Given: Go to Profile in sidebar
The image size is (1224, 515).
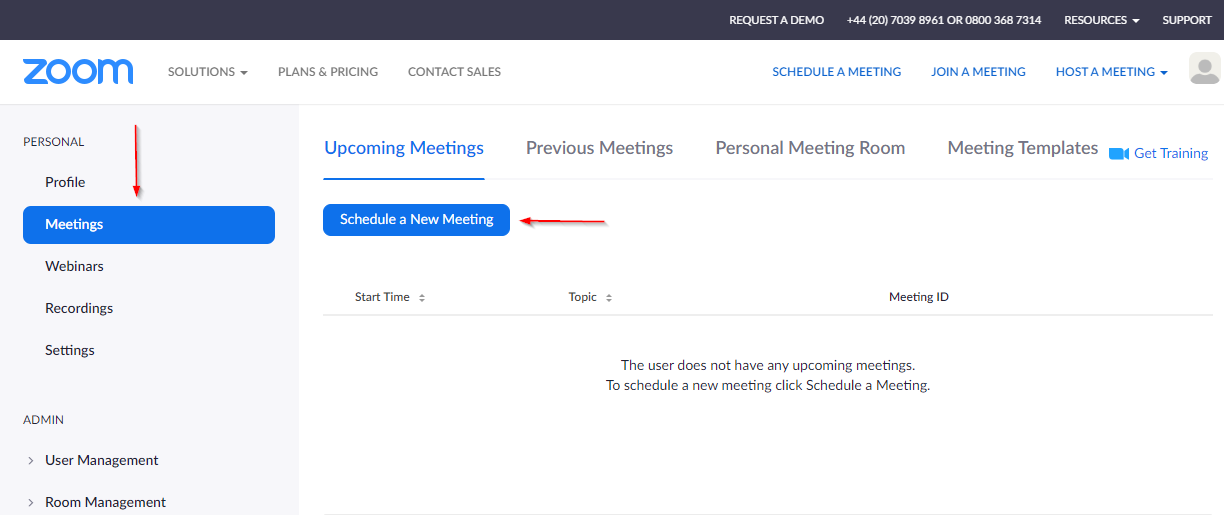Looking at the screenshot, I should pos(65,182).
